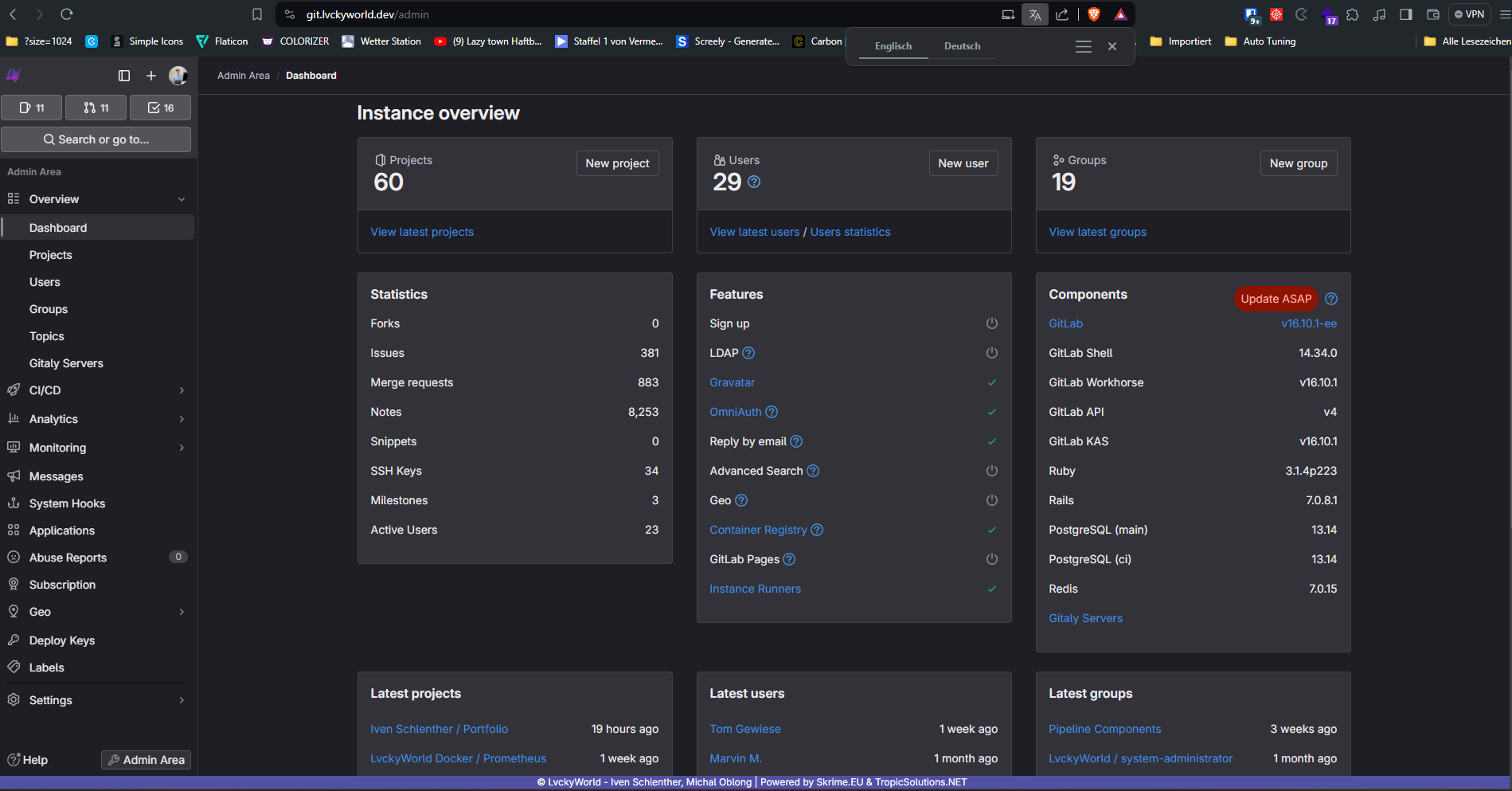Click the New project button
The height and width of the screenshot is (791, 1512).
coord(617,163)
